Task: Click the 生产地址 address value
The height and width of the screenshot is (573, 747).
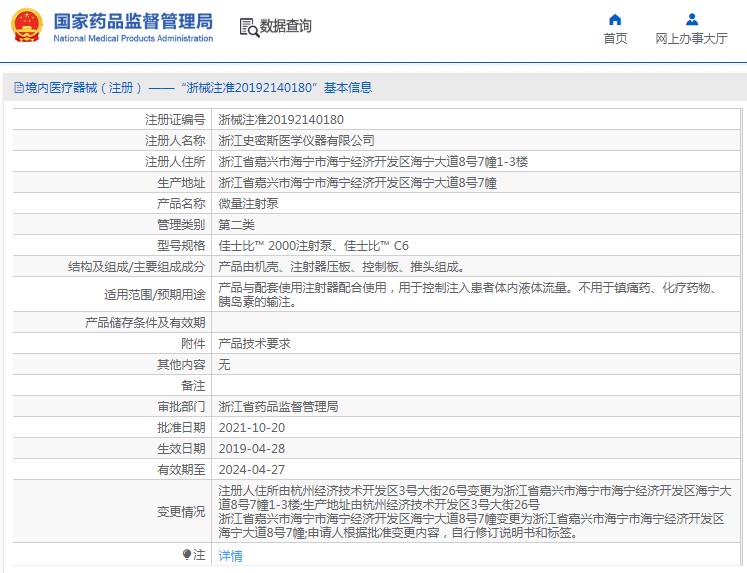Action: (x=358, y=182)
